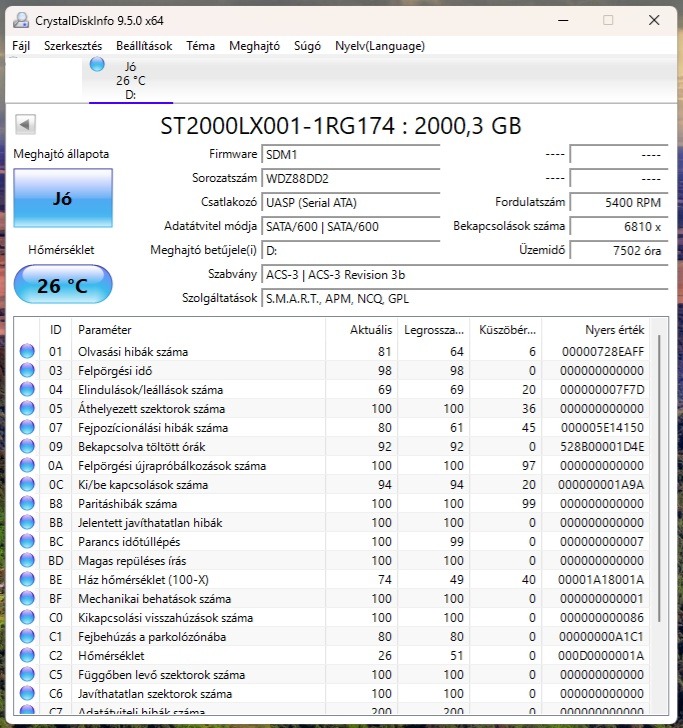Select raw value 00001A18001A
The height and width of the screenshot is (728, 683).
tap(601, 580)
